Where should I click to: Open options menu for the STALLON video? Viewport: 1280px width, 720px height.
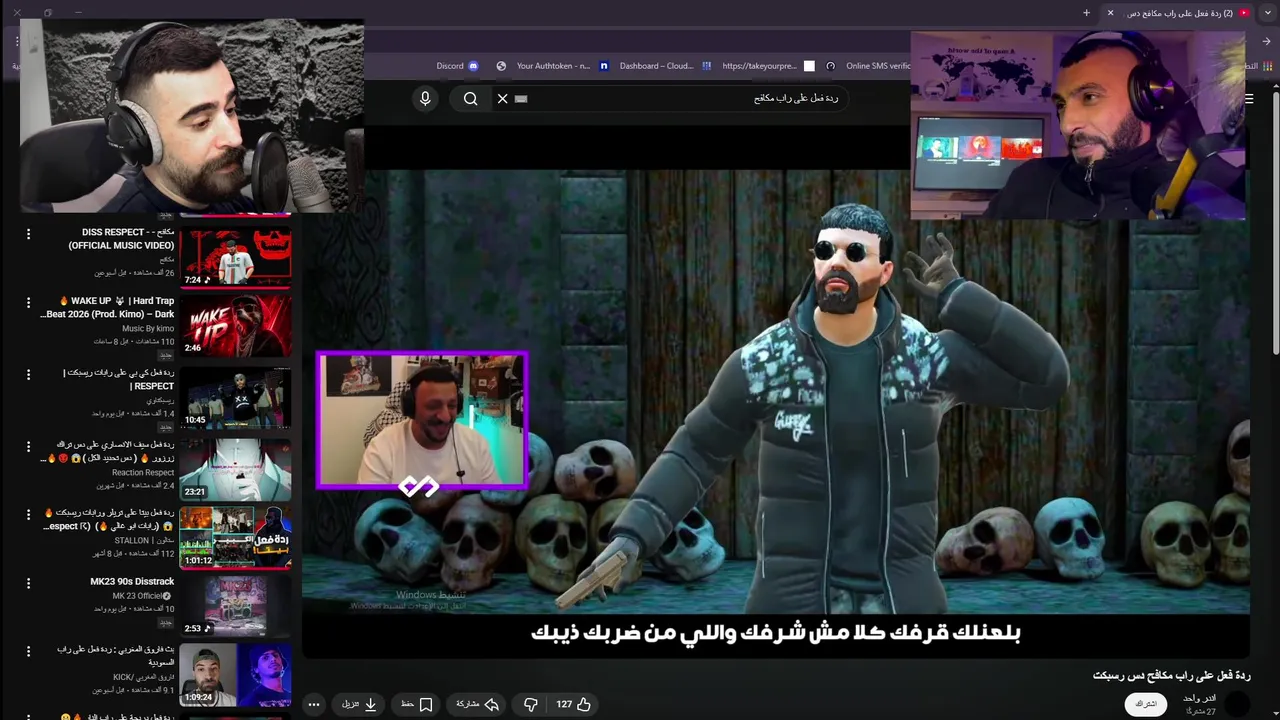tap(28, 514)
